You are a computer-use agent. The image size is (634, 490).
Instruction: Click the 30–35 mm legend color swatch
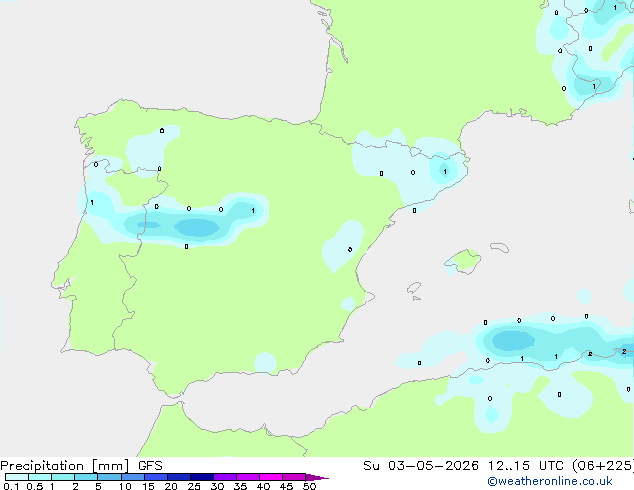(x=225, y=477)
